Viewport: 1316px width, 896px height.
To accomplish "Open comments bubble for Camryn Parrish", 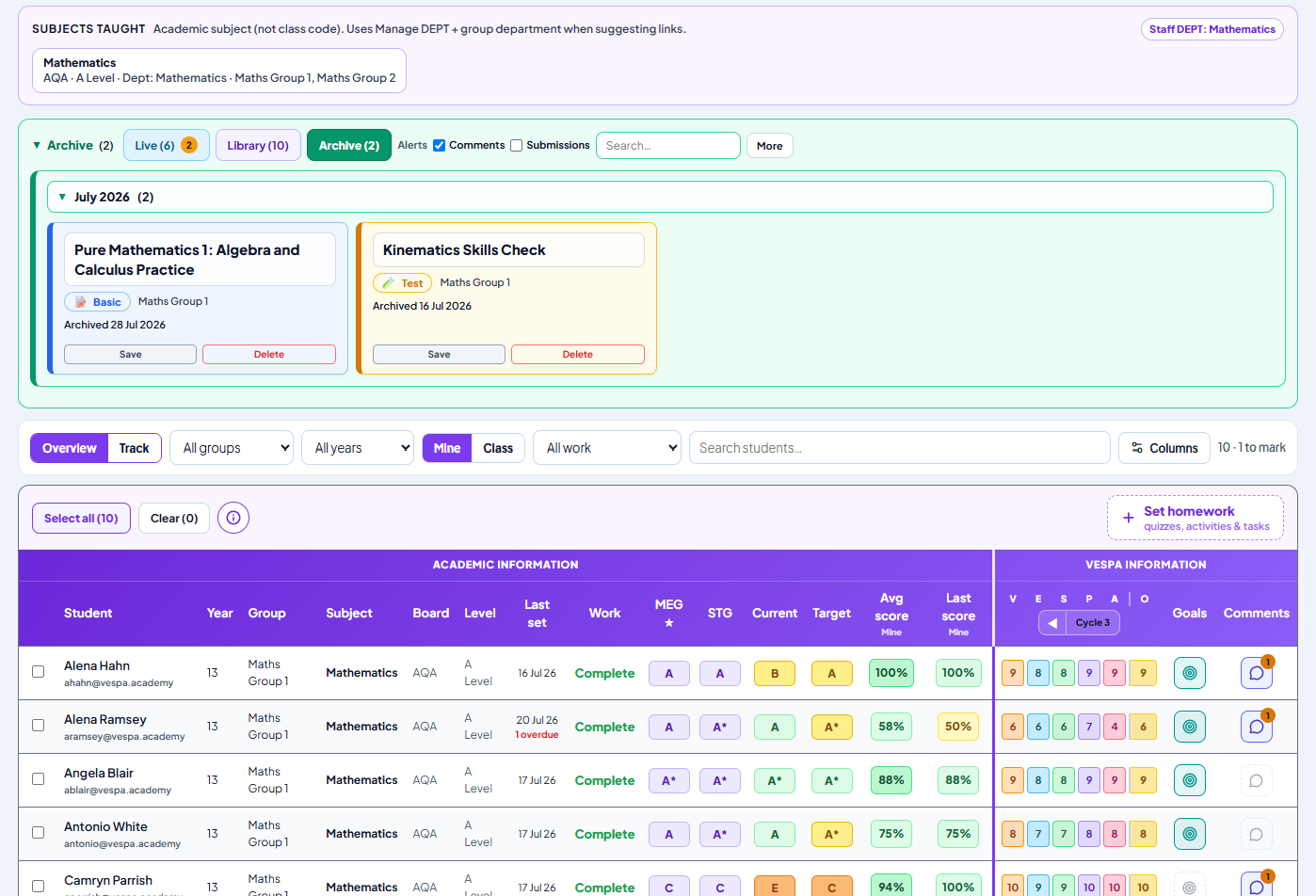I will pyautogui.click(x=1256, y=888).
